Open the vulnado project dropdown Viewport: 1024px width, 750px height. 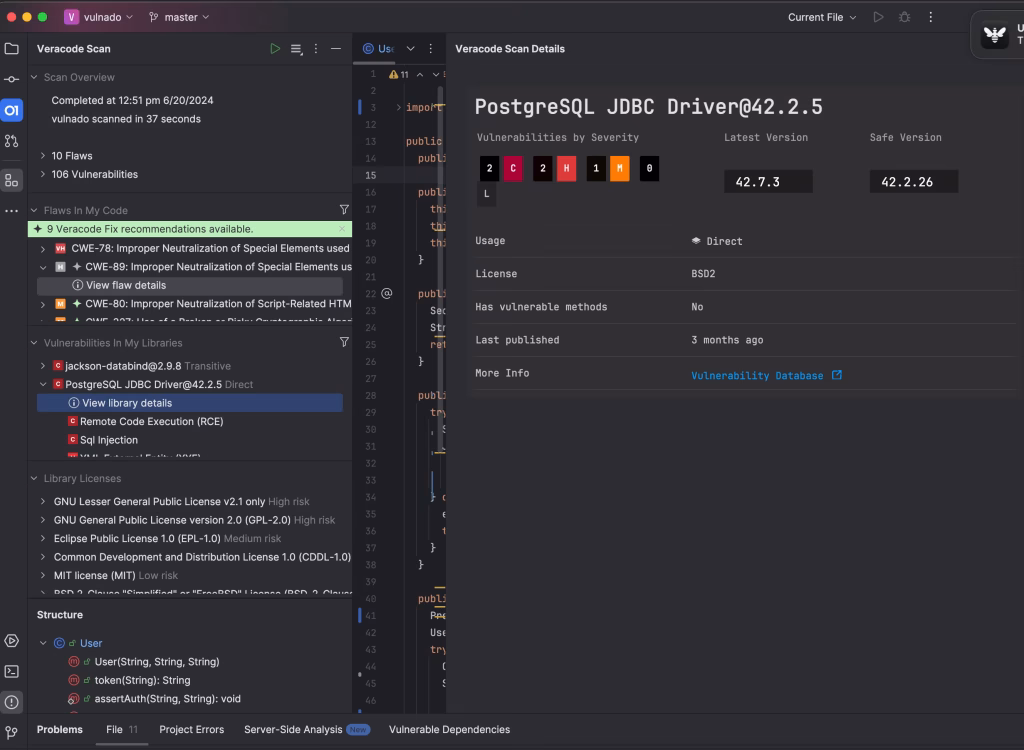[99, 17]
